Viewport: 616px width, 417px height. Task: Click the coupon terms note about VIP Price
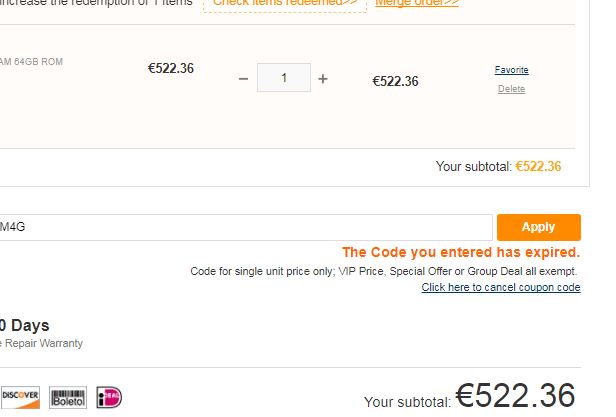pos(383,272)
